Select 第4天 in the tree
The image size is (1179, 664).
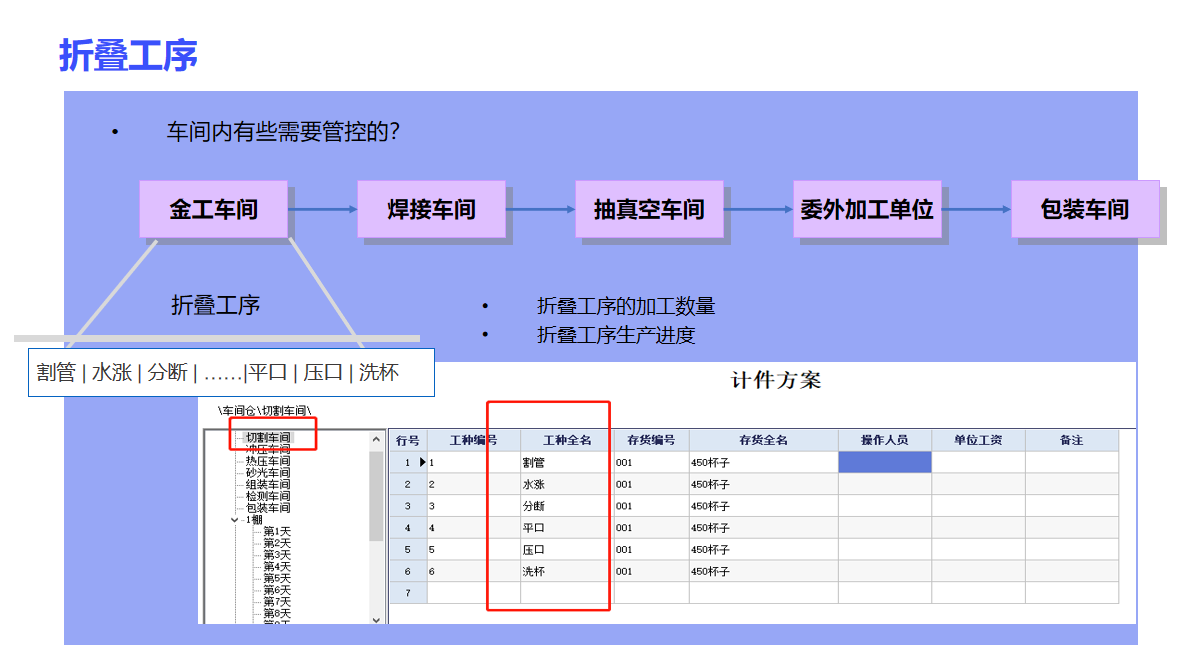tap(277, 567)
